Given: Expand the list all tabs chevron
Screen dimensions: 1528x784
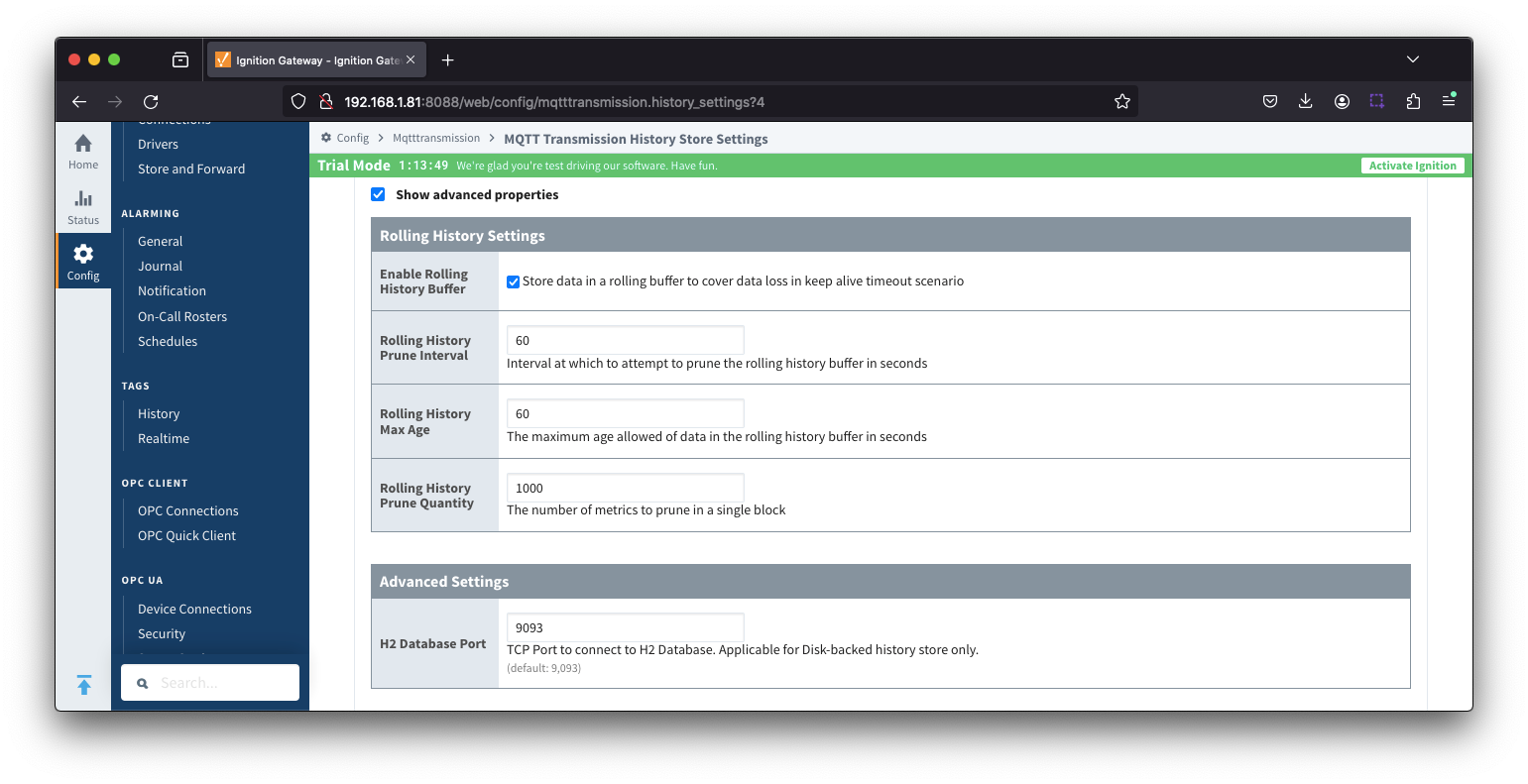Looking at the screenshot, I should tap(1413, 59).
